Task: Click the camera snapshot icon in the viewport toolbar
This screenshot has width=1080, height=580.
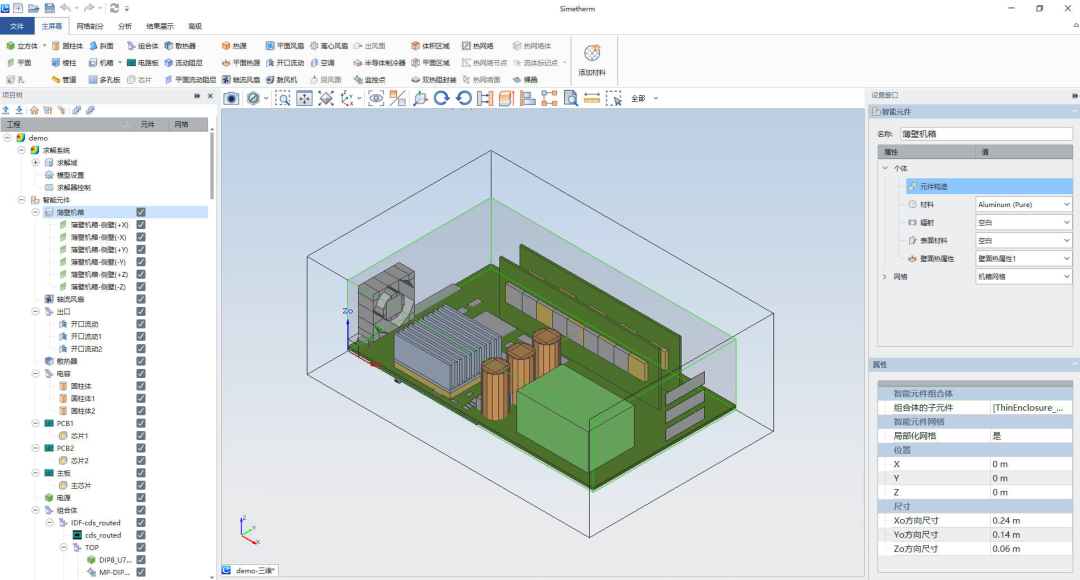Action: 231,98
